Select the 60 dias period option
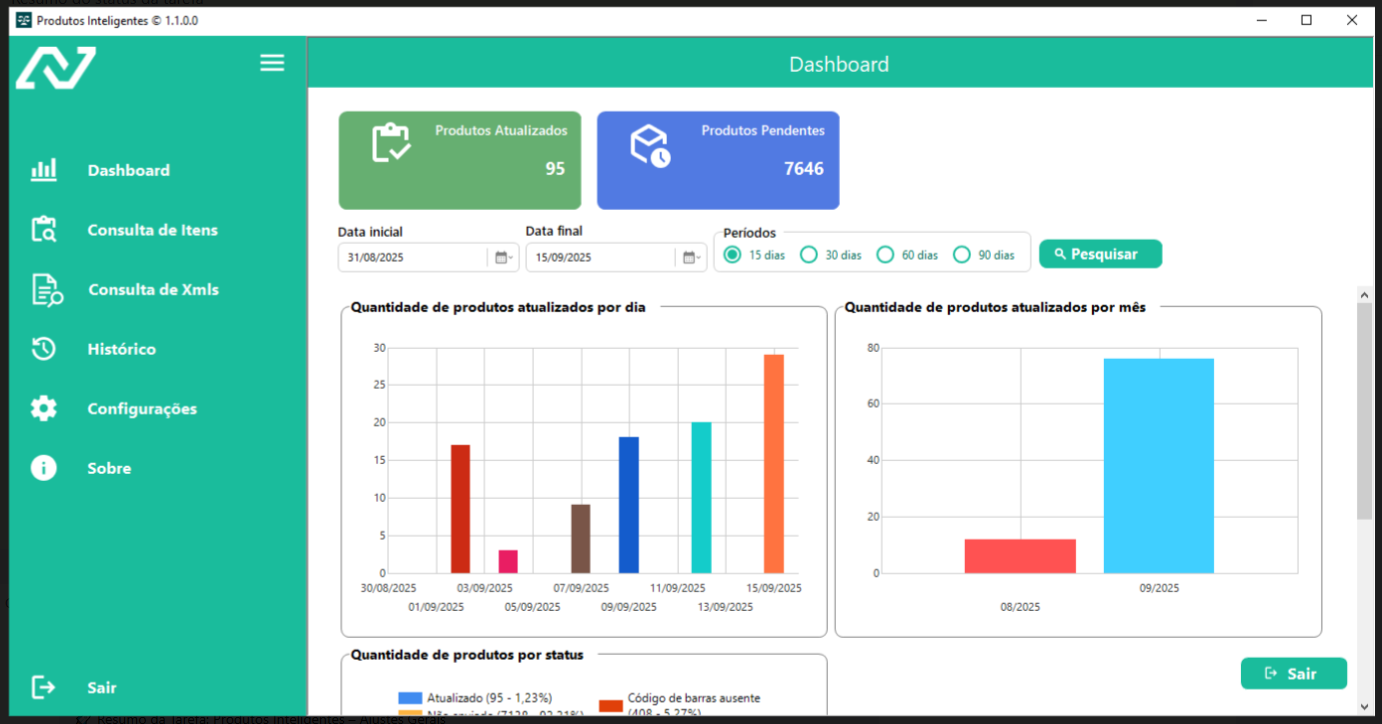This screenshot has height=724, width=1382. (x=885, y=255)
